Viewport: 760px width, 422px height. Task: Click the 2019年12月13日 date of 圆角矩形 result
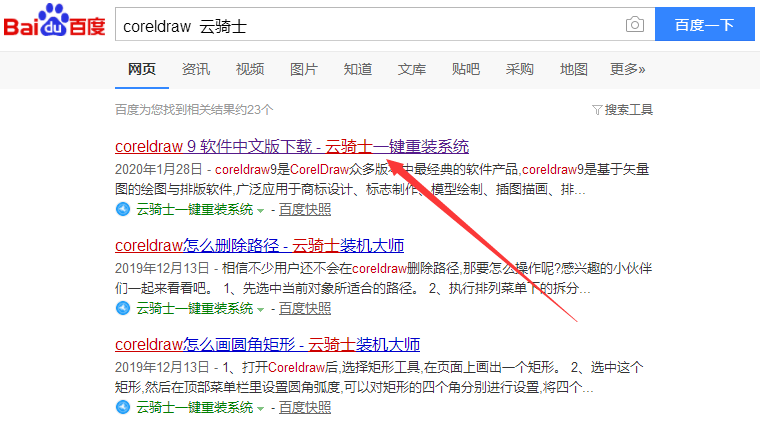(x=162, y=367)
